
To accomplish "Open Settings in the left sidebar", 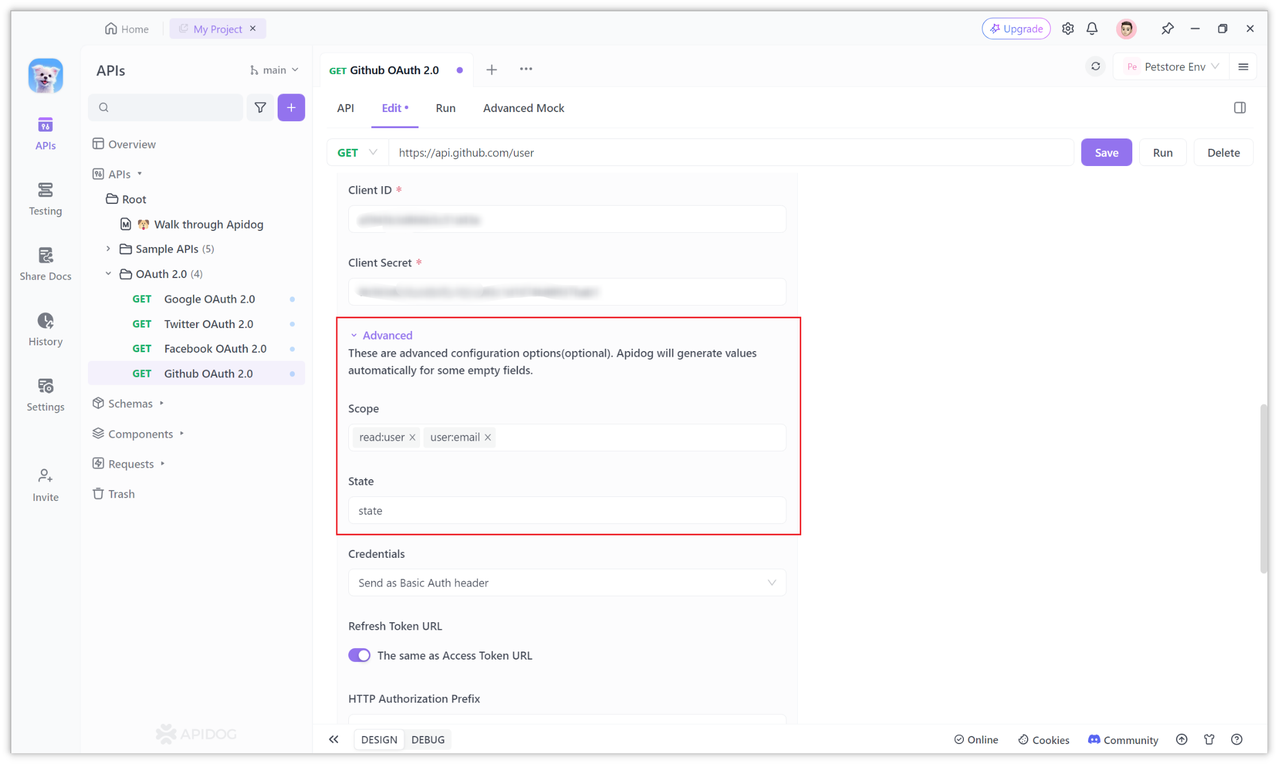I will tap(45, 395).
